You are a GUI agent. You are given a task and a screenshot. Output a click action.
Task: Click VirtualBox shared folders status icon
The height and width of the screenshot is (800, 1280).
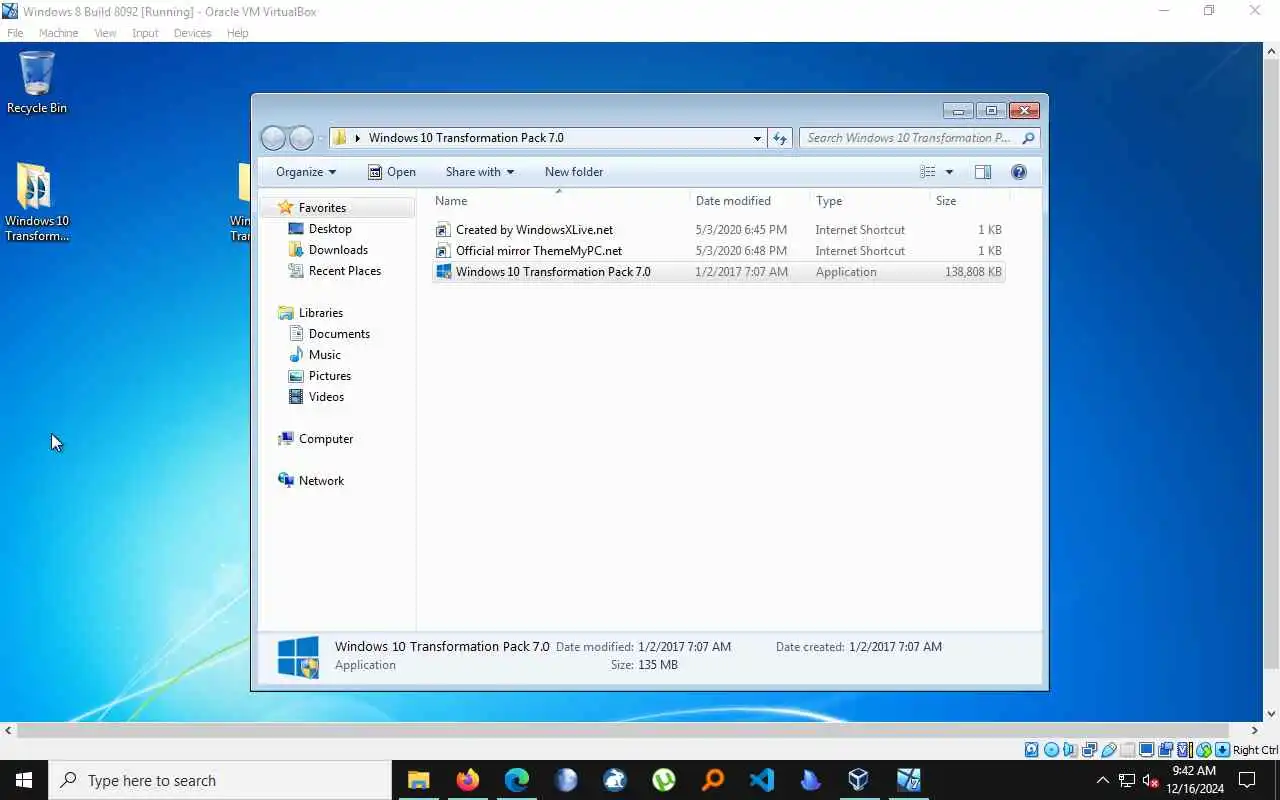[1127, 750]
